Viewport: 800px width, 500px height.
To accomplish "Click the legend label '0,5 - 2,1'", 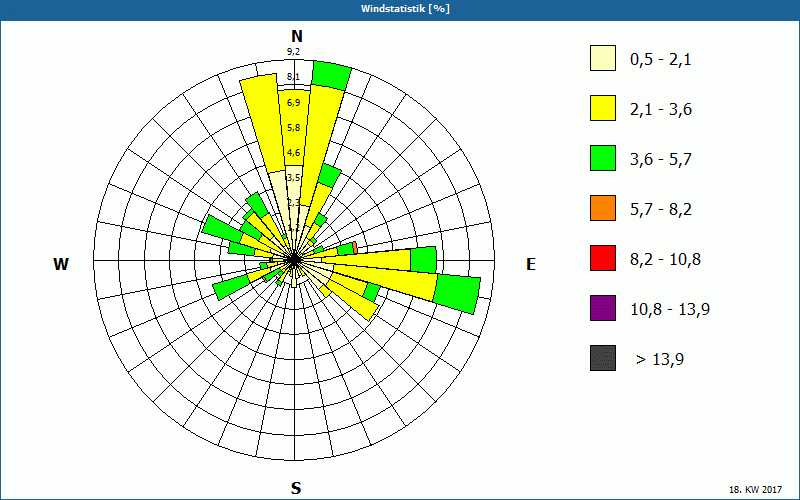I will click(661, 60).
